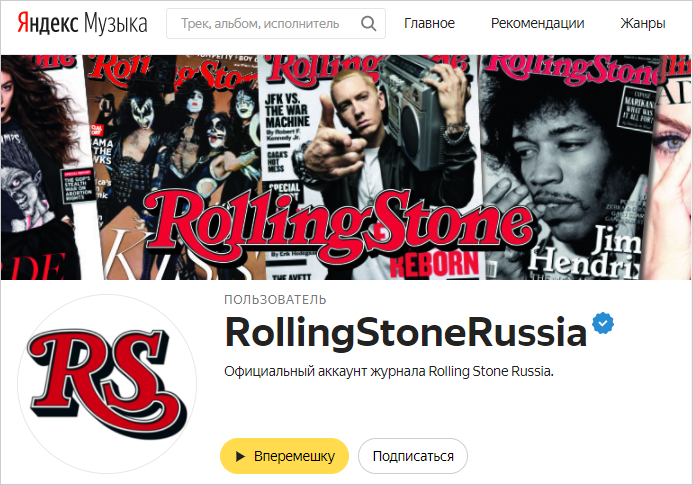Click the large Rolling Stone banner logo
Screen dimensions: 693x485
[x=339, y=226]
